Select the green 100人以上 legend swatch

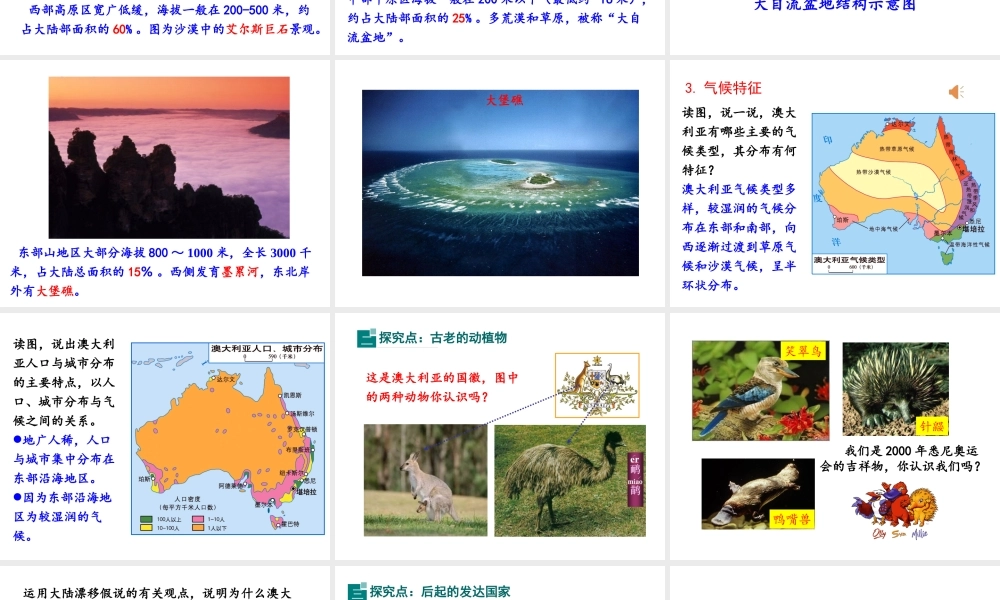tap(146, 519)
